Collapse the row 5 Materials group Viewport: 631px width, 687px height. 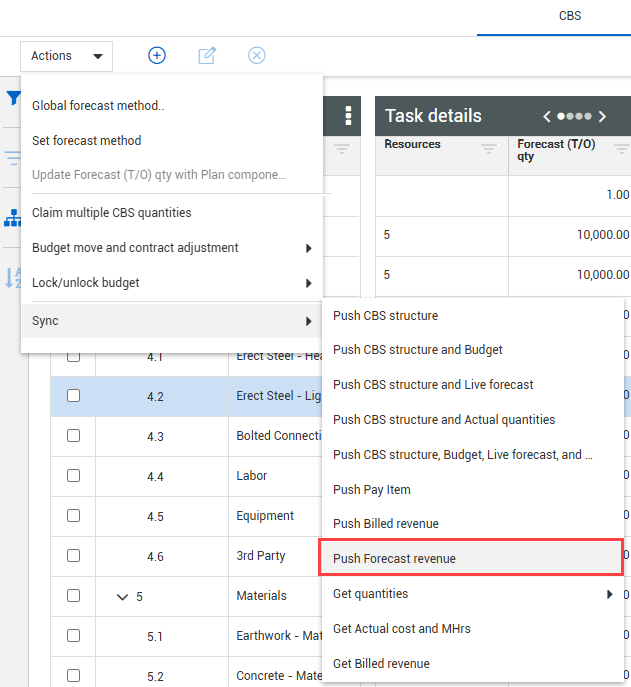click(122, 597)
